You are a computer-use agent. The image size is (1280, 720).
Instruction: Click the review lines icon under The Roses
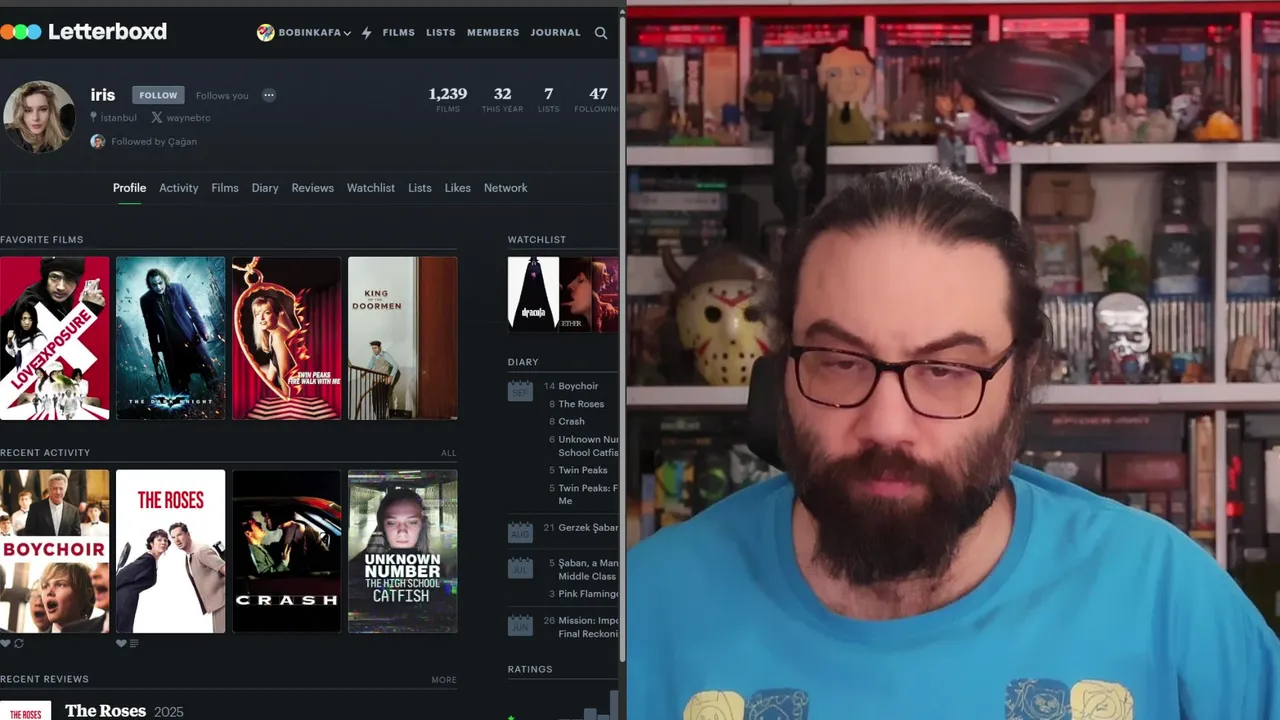click(x=134, y=644)
